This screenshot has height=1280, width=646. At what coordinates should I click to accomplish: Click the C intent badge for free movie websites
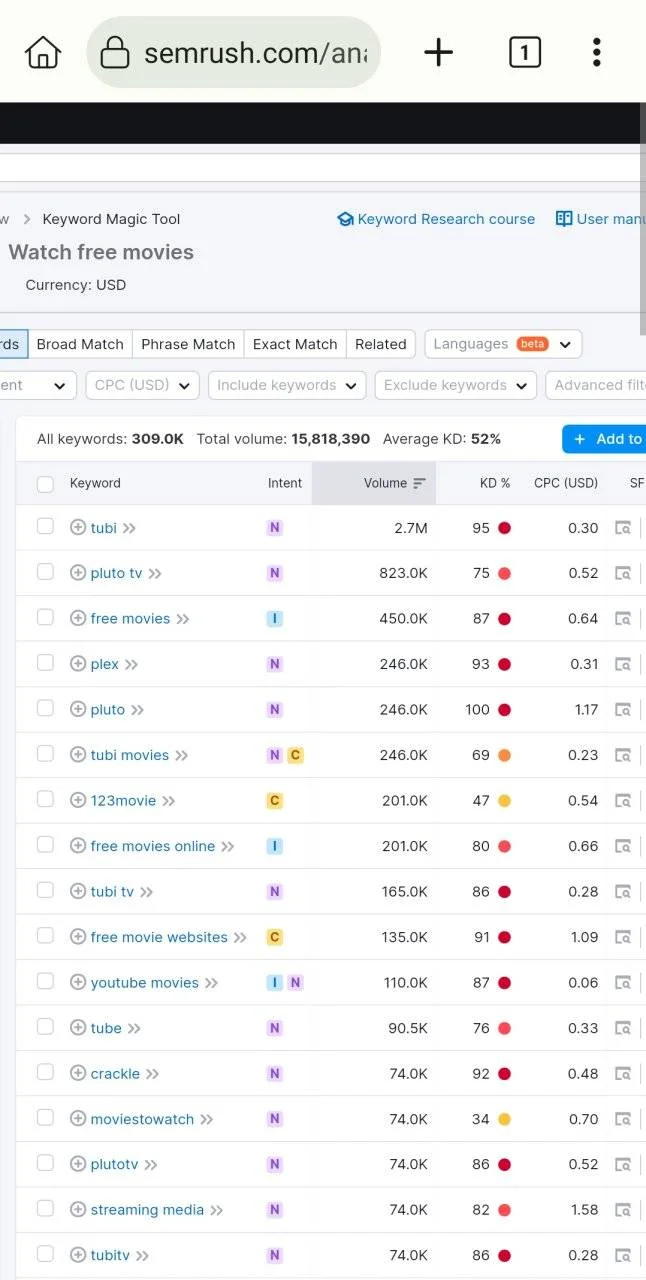275,937
